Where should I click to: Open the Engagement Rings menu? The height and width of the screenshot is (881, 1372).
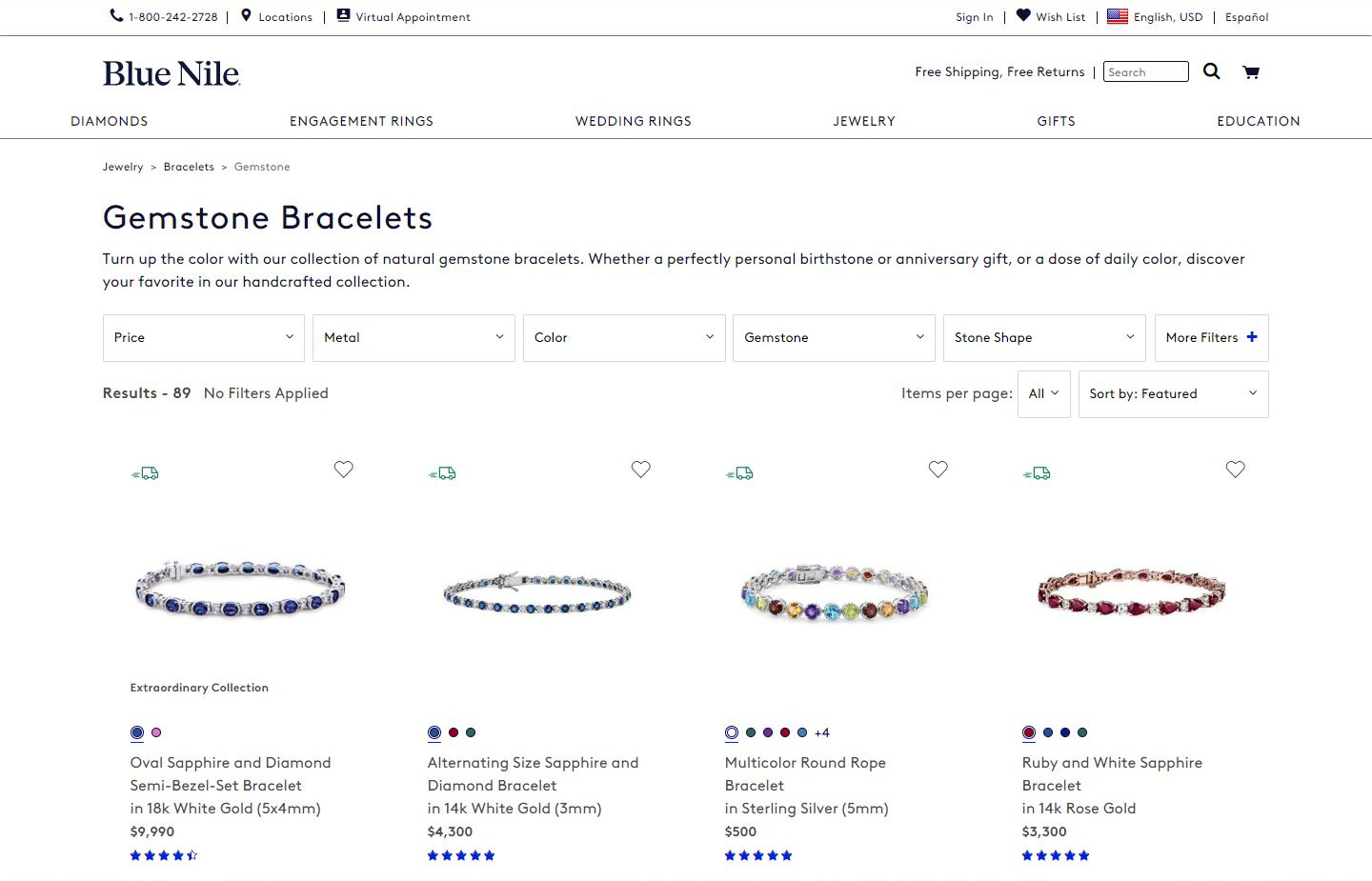361,121
